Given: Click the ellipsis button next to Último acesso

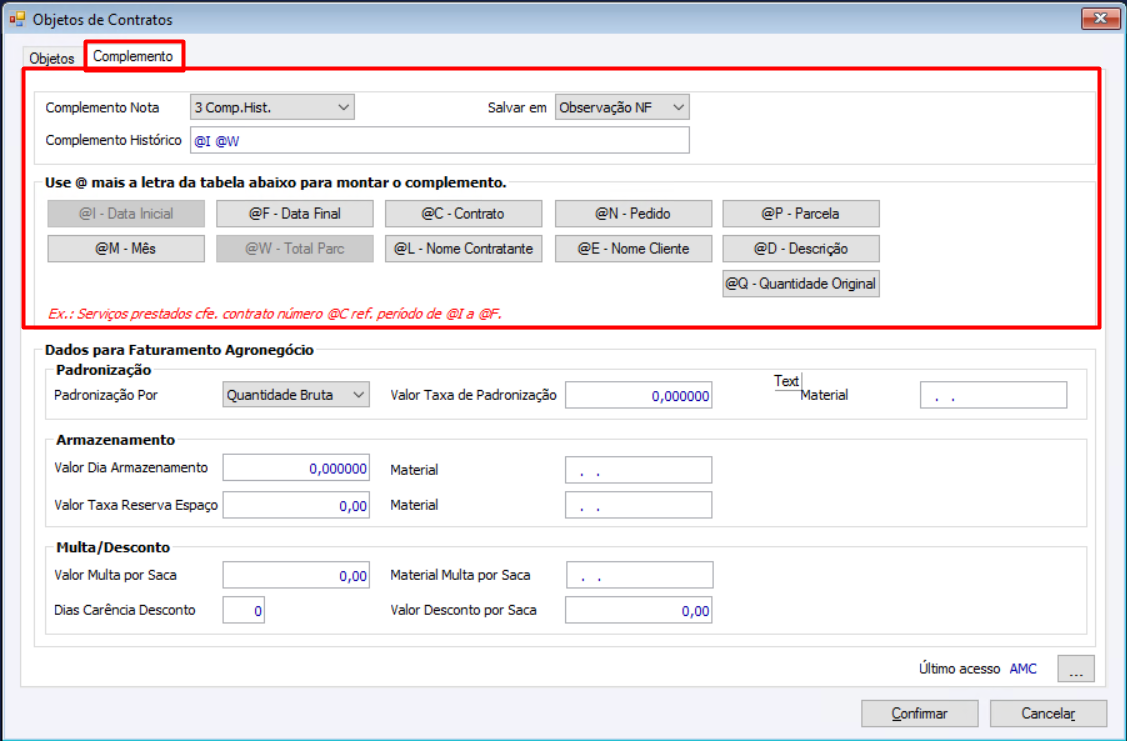Looking at the screenshot, I should [1075, 668].
